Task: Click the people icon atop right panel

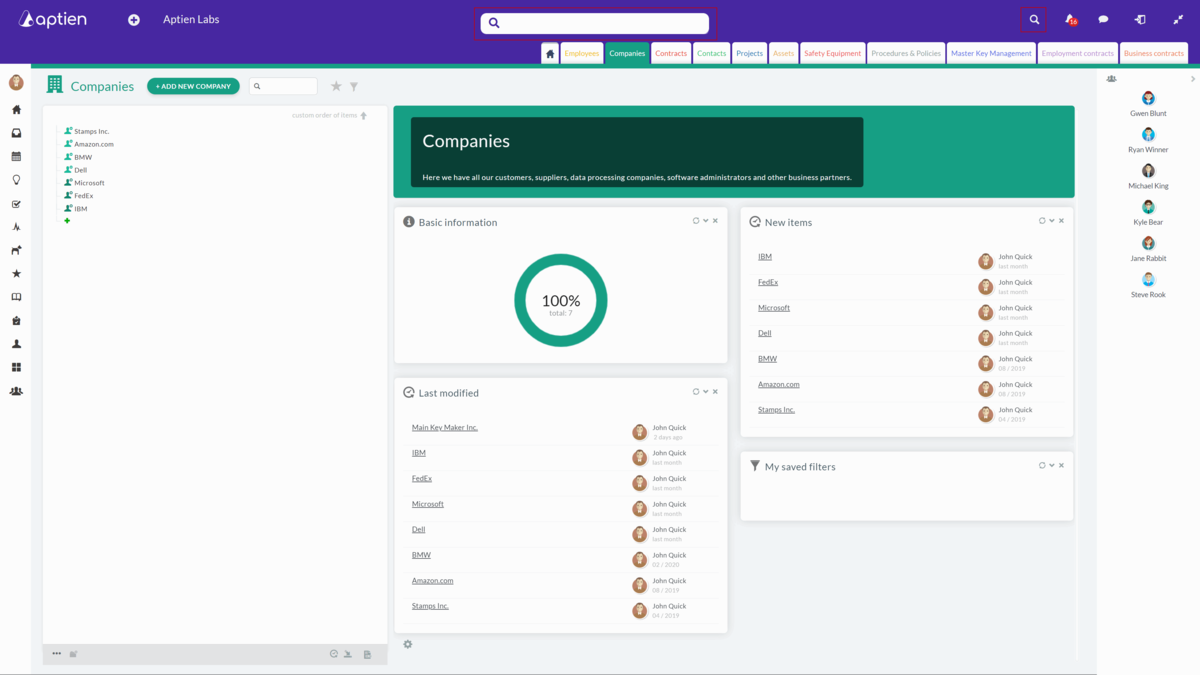Action: (x=1112, y=79)
